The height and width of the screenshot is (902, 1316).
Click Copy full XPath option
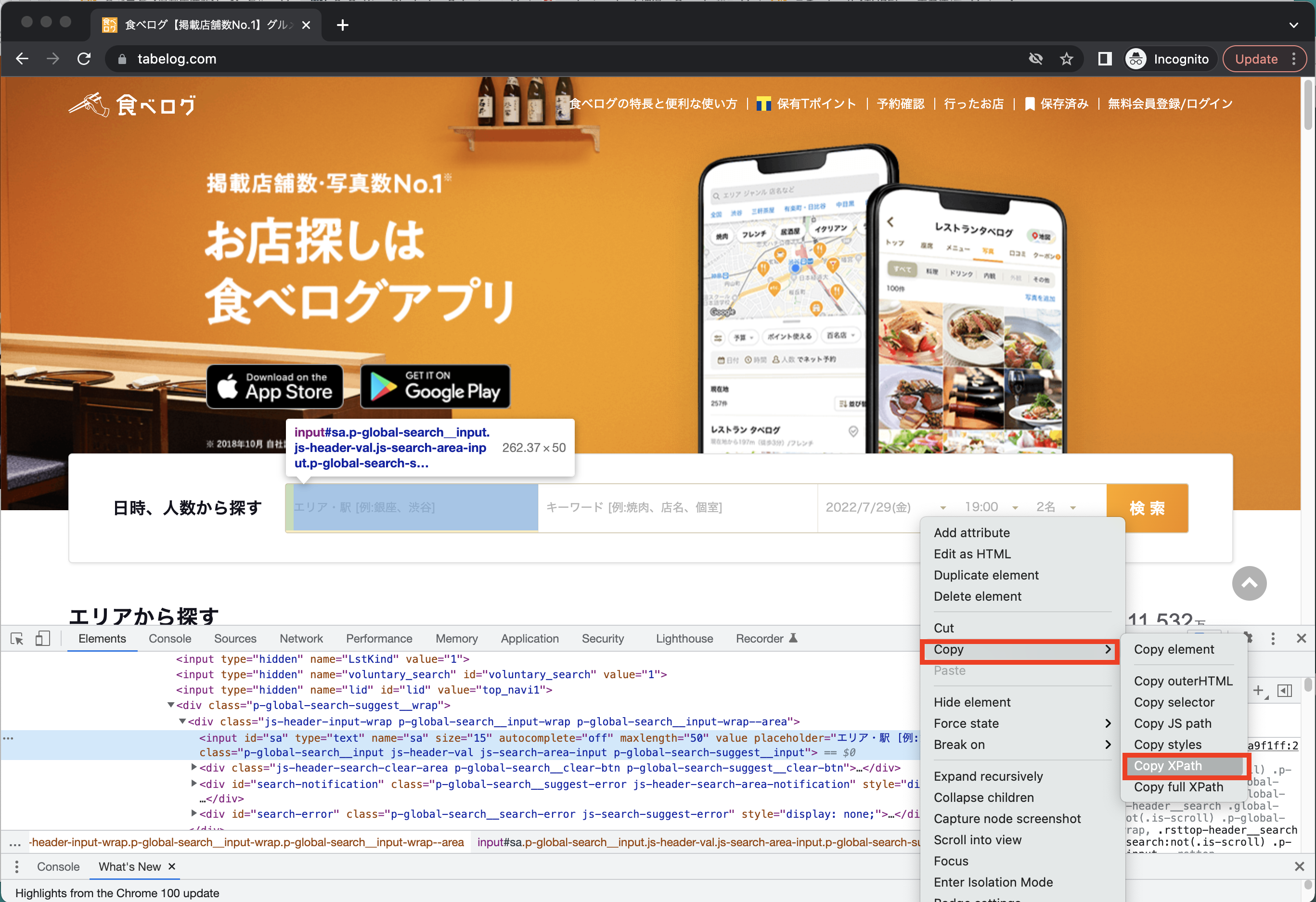tap(1177, 787)
